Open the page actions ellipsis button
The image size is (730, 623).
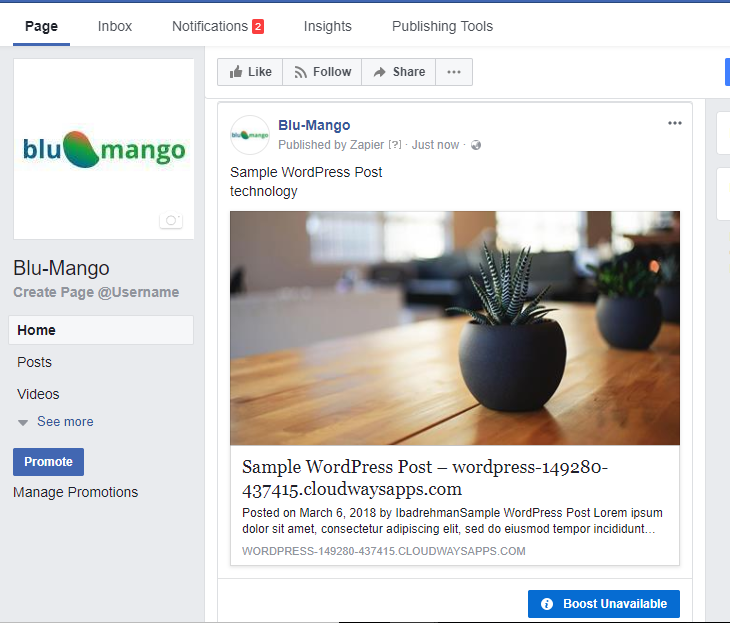click(454, 72)
